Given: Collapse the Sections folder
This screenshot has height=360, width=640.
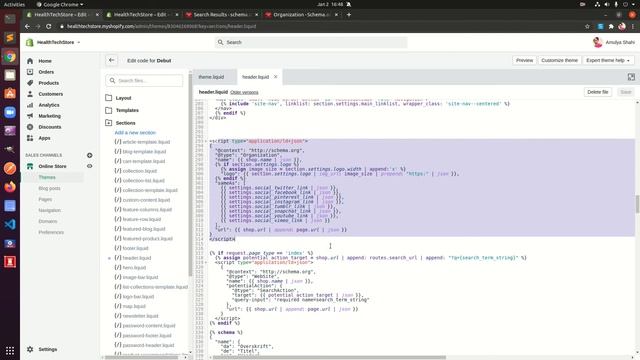Looking at the screenshot, I should [x=120, y=123].
